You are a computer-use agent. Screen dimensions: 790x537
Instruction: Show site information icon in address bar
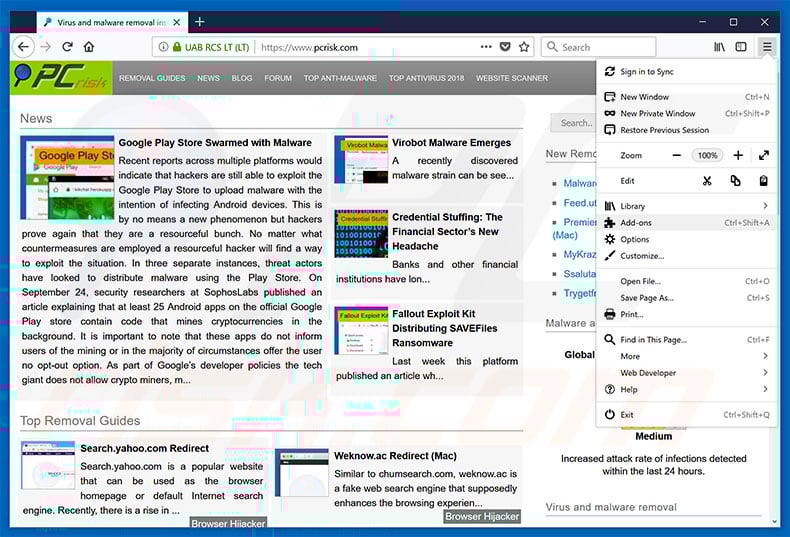pyautogui.click(x=163, y=47)
